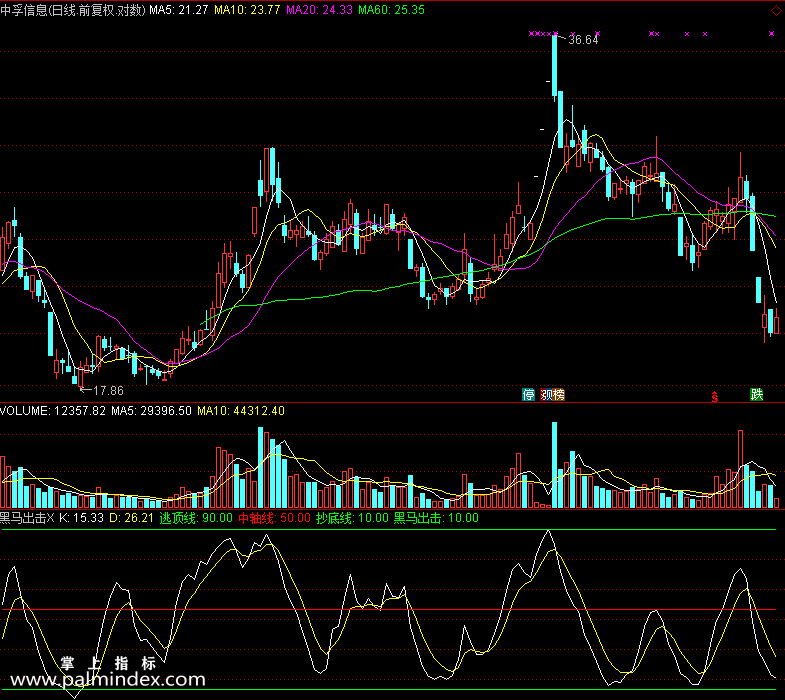Image resolution: width=785 pixels, height=700 pixels.
Task: Click the teal 停 event marker icon
Action: 528,395
